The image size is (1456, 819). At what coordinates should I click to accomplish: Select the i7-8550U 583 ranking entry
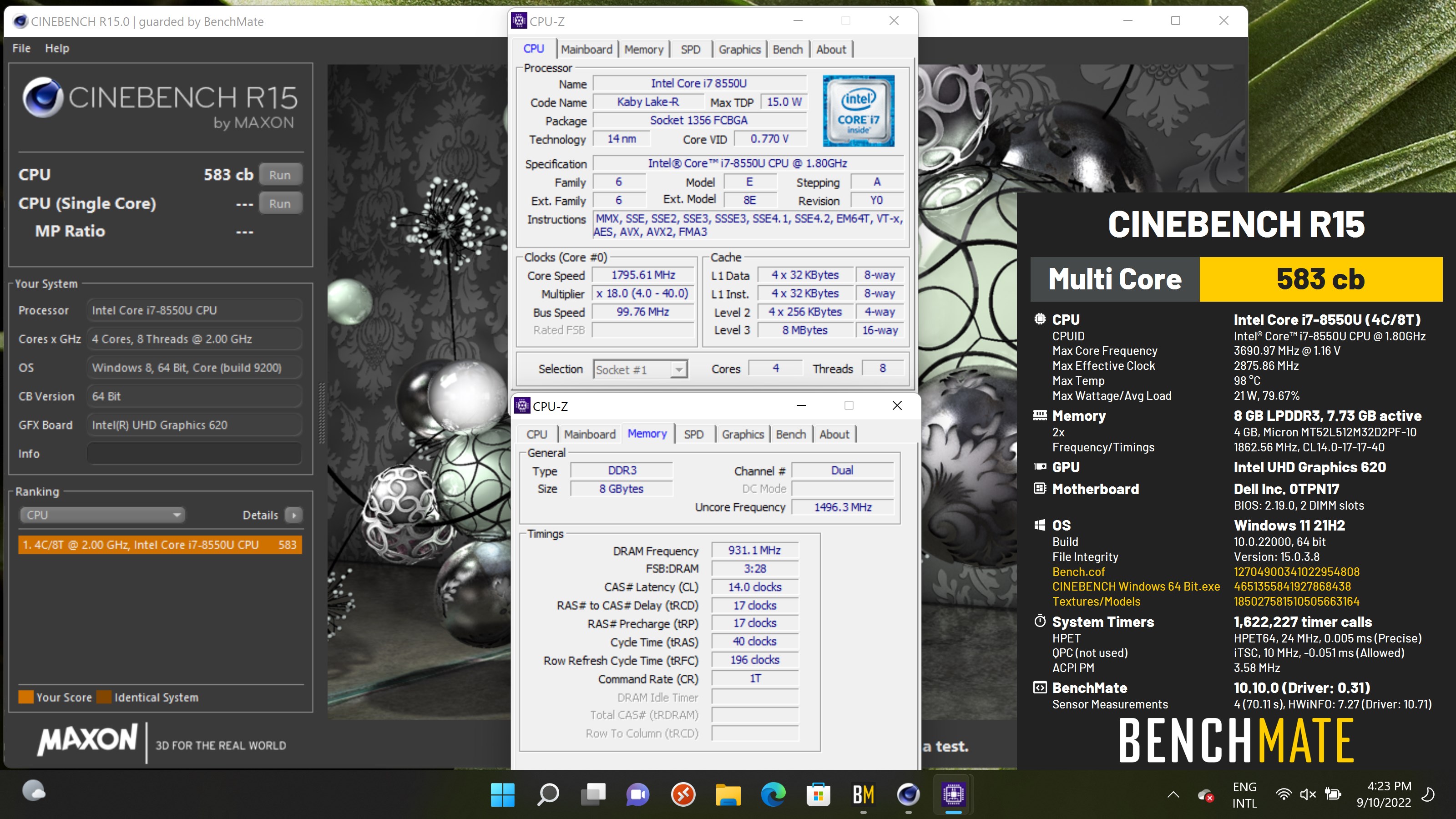click(160, 545)
